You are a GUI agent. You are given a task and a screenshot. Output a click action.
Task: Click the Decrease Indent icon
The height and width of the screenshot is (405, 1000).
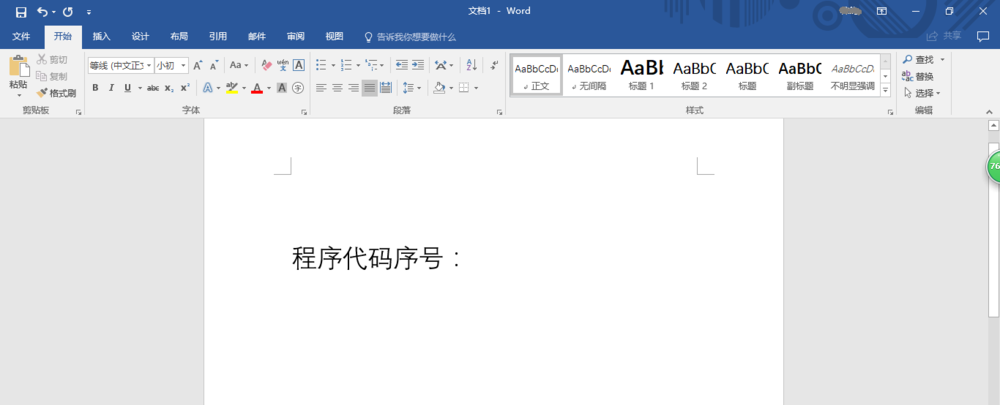(x=402, y=65)
